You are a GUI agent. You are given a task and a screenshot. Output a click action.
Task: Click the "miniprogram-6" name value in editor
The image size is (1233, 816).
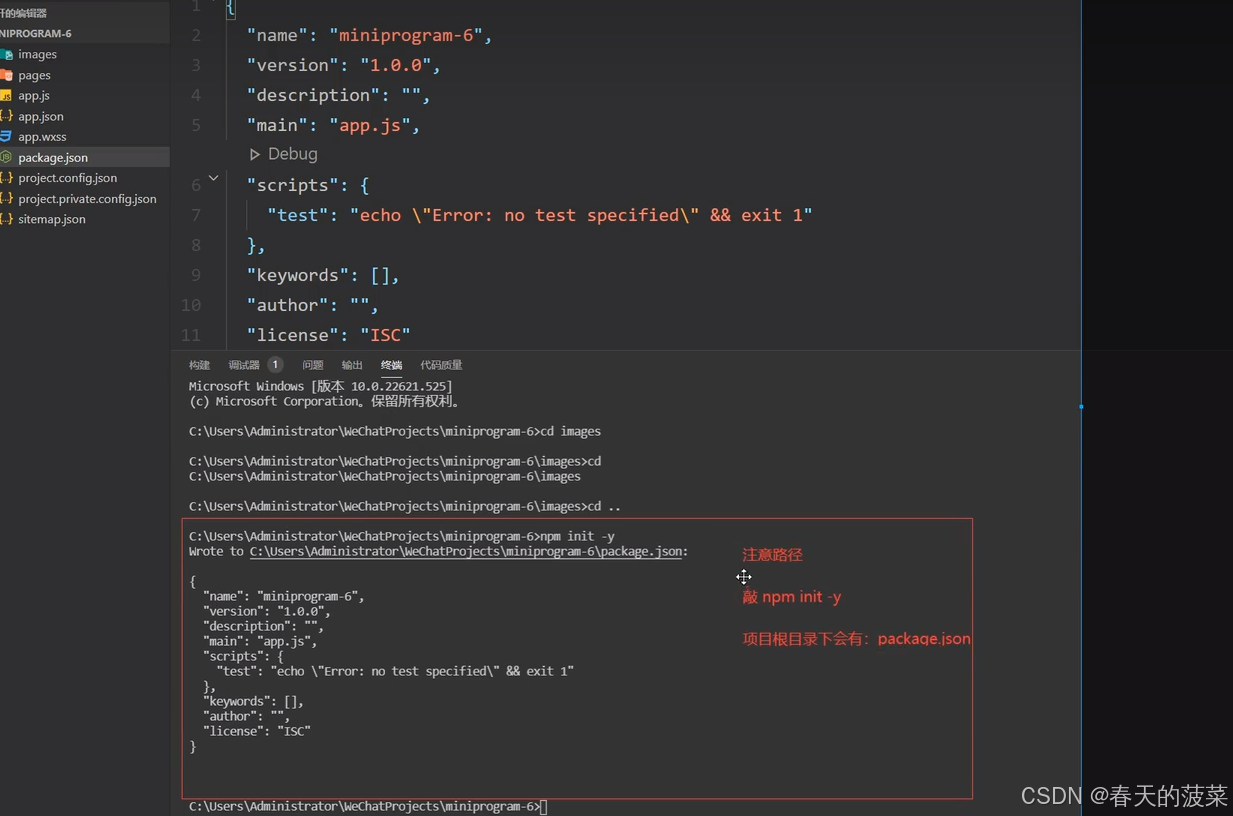(x=407, y=35)
